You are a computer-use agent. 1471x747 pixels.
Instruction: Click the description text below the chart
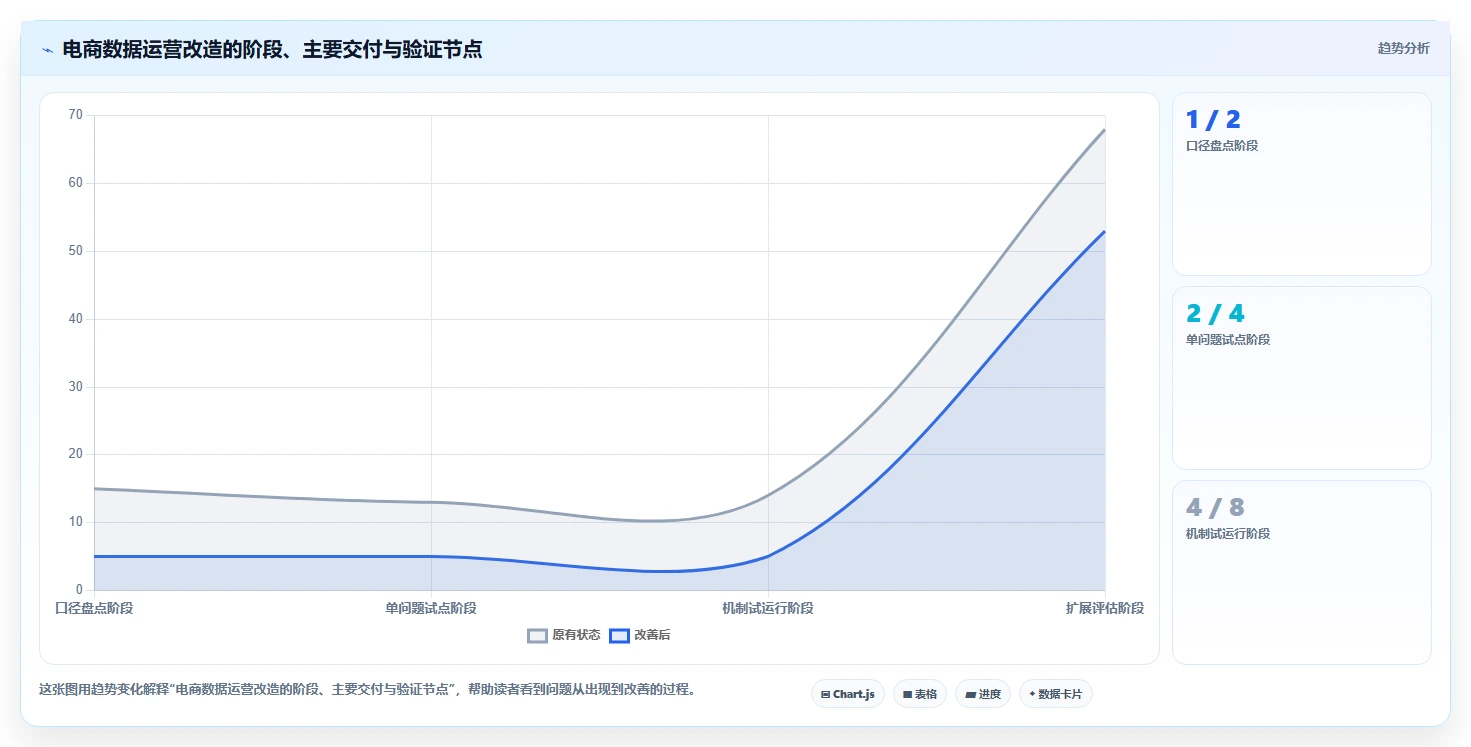click(368, 690)
